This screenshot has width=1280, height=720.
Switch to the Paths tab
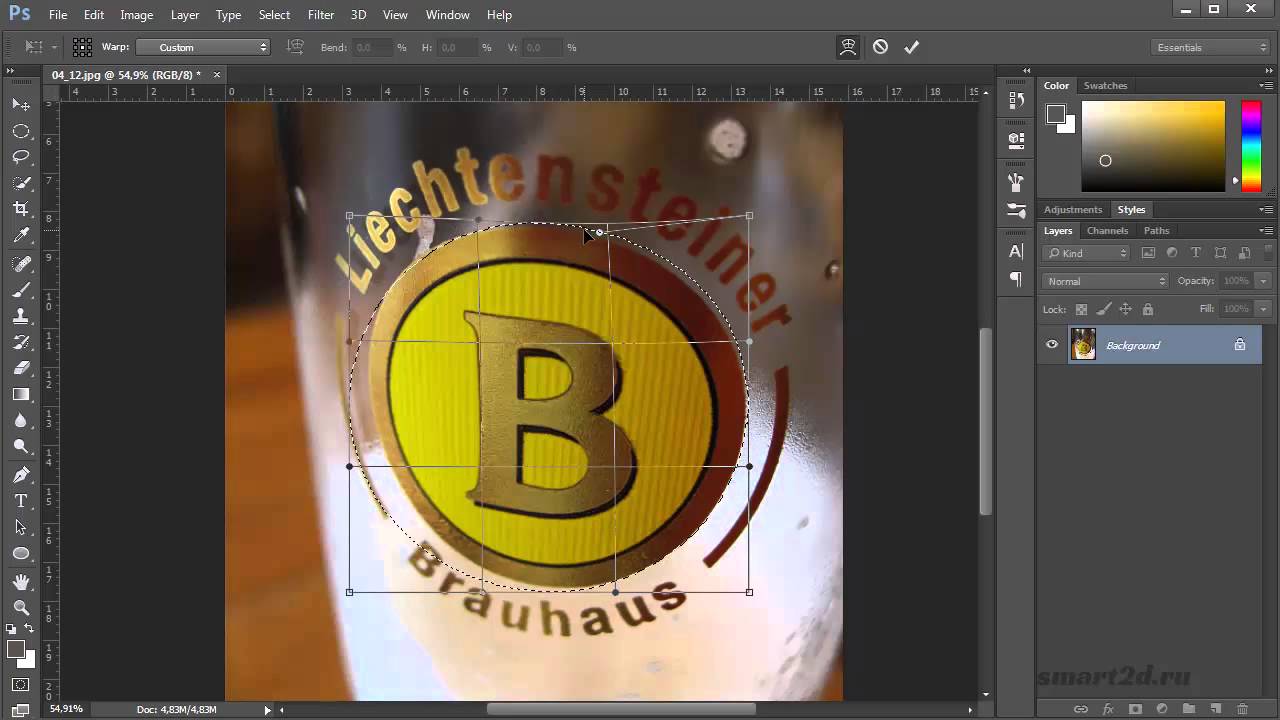[1156, 231]
